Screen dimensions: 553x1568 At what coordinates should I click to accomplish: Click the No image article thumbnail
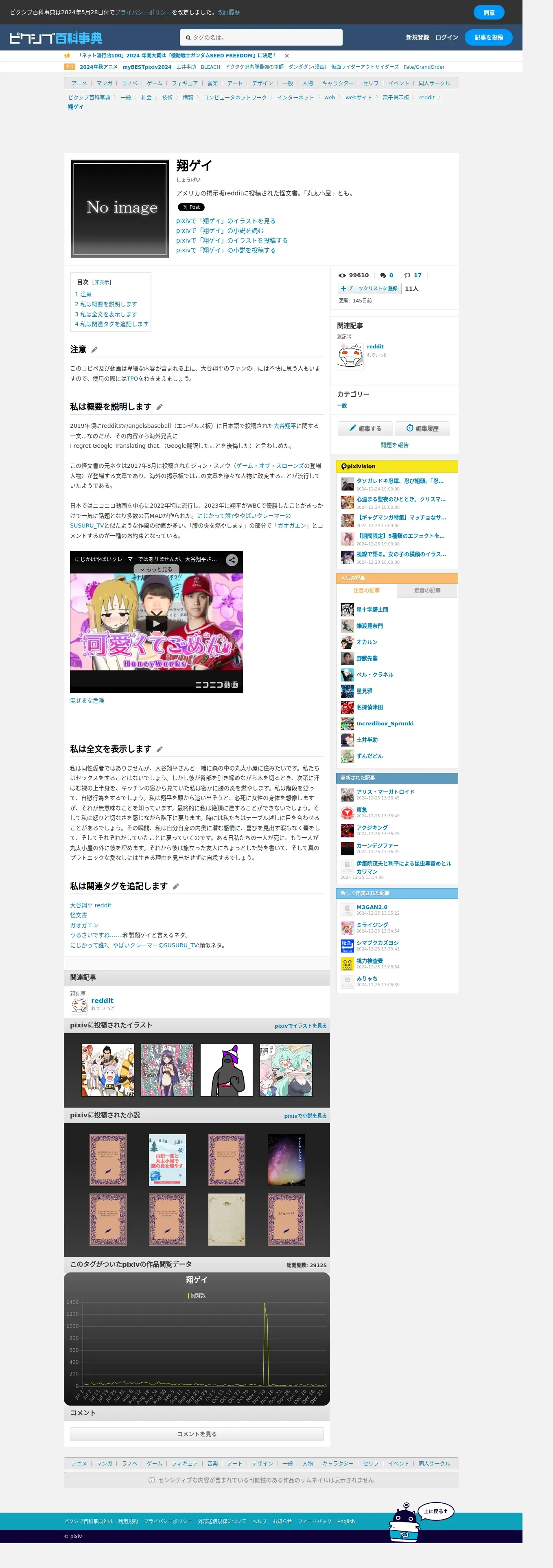pyautogui.click(x=120, y=209)
